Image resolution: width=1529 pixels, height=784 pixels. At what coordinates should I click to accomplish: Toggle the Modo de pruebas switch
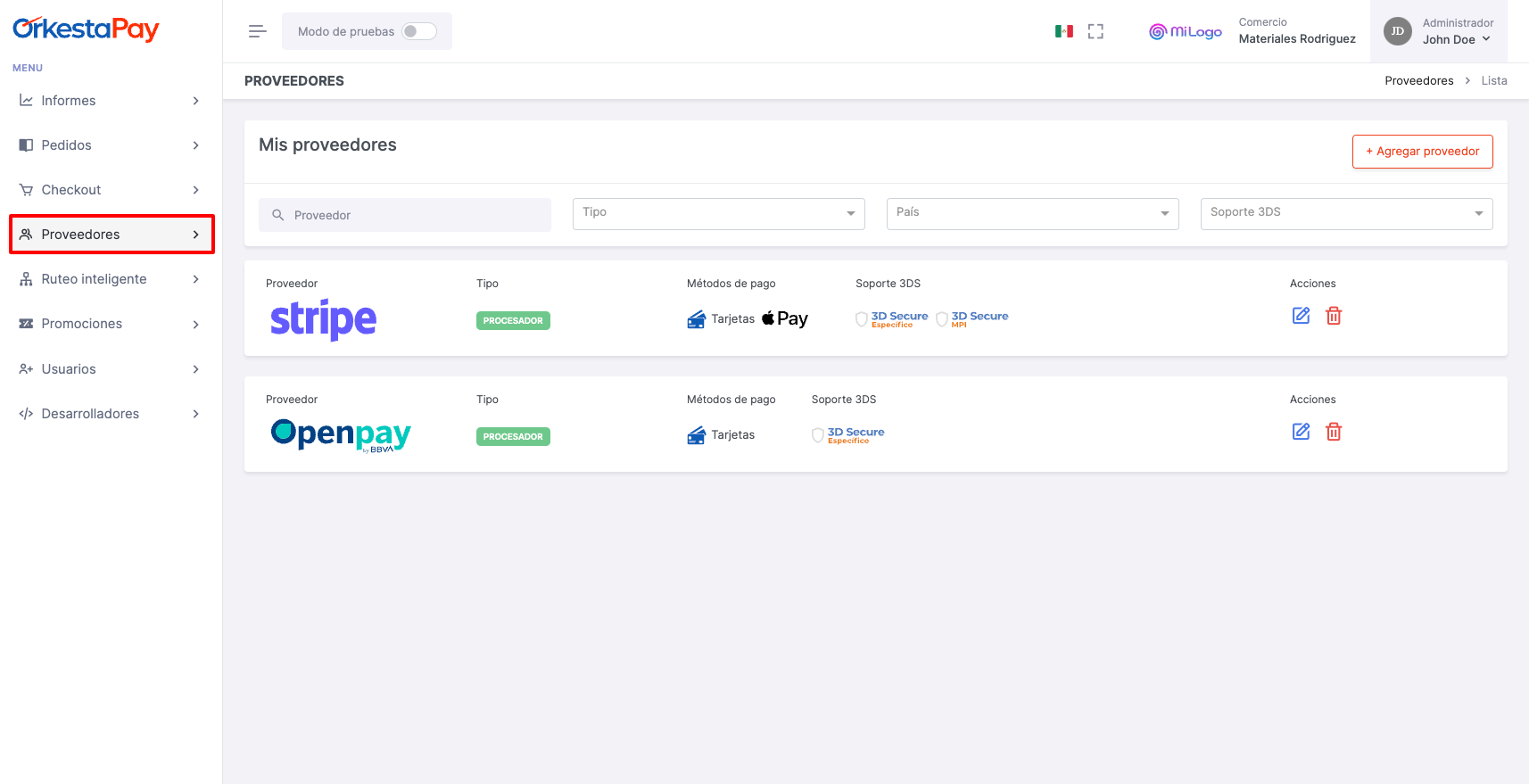tap(419, 31)
